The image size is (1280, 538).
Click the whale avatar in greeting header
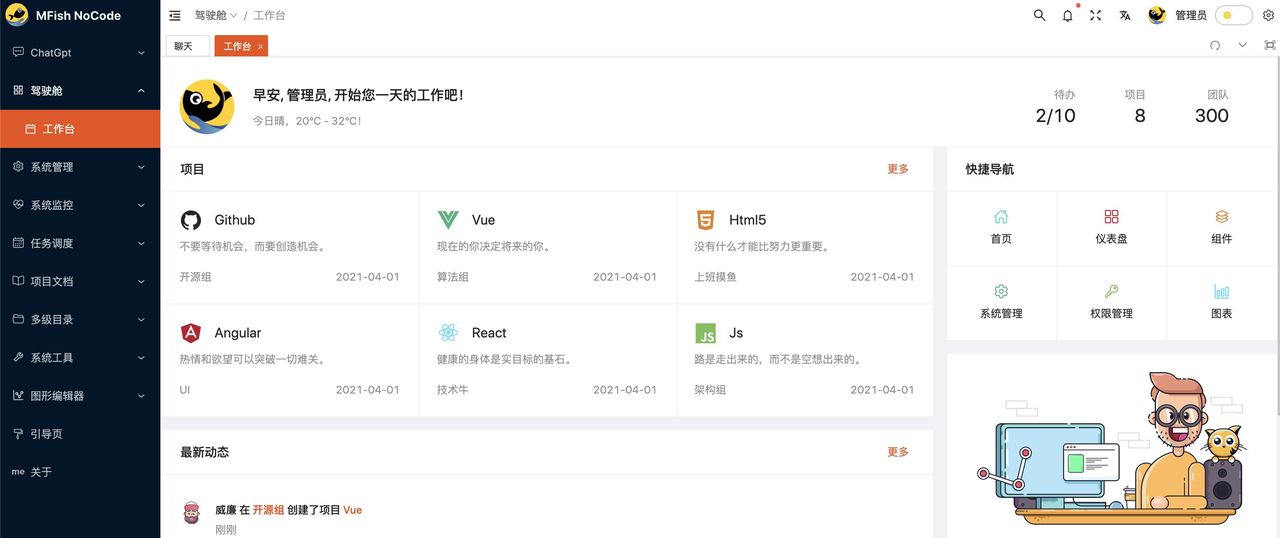pos(207,106)
